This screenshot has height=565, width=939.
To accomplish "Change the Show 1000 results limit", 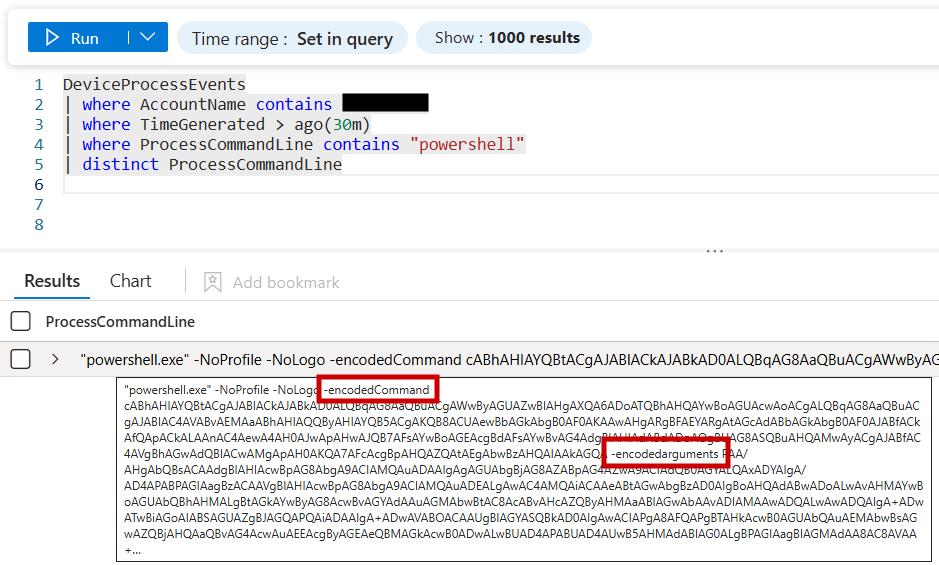I will [506, 38].
